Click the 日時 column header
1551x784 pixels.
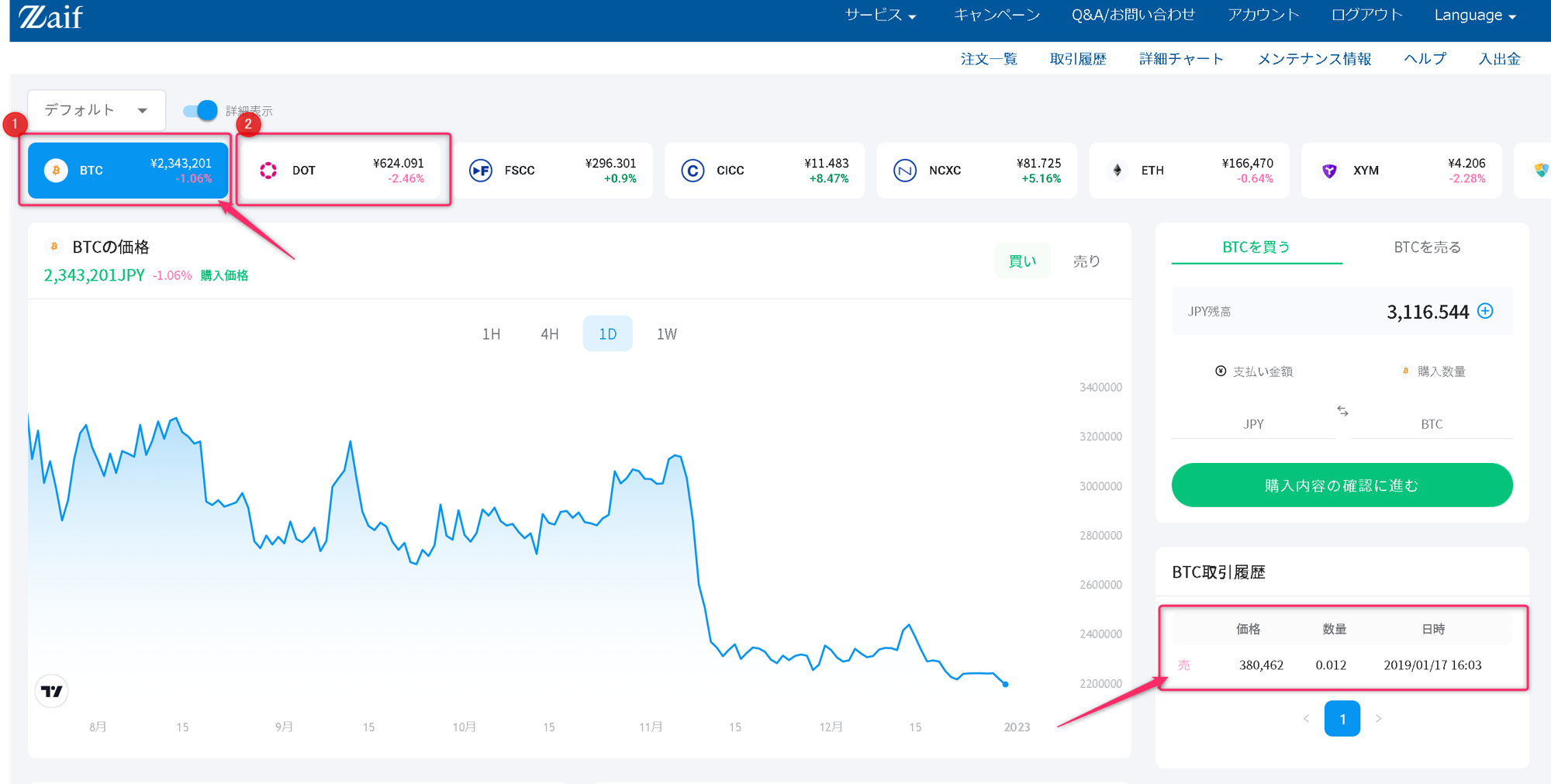pyautogui.click(x=1433, y=629)
